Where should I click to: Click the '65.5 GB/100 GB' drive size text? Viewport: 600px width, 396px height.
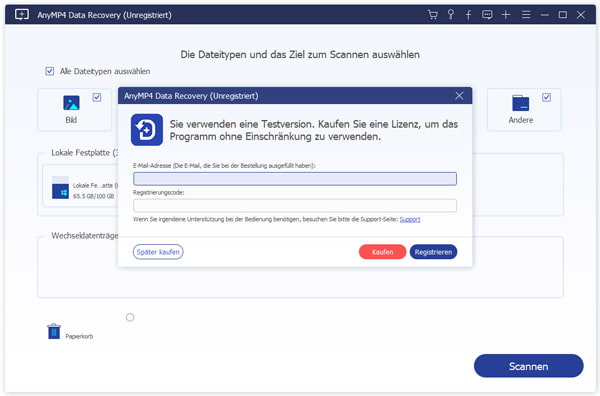click(x=93, y=196)
